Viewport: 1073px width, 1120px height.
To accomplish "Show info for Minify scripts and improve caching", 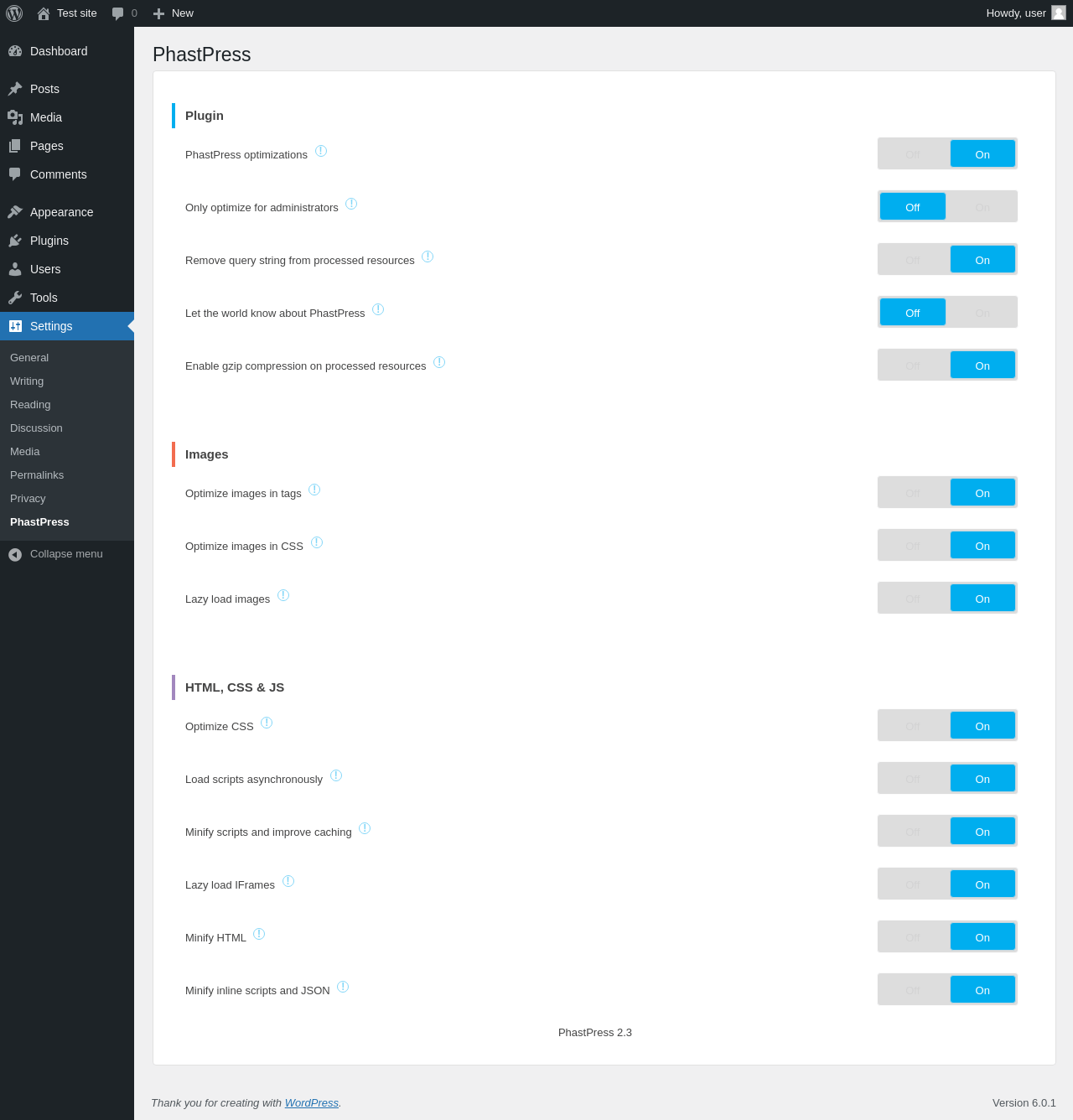I will point(365,828).
